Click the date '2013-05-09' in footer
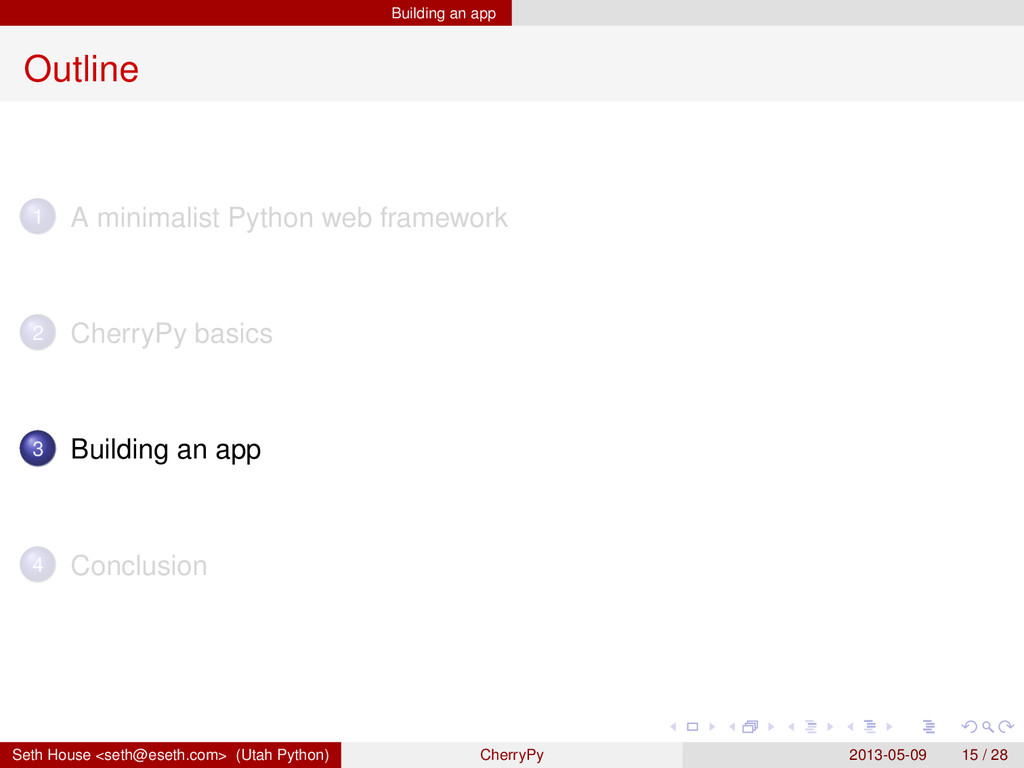1024x768 pixels. [888, 755]
